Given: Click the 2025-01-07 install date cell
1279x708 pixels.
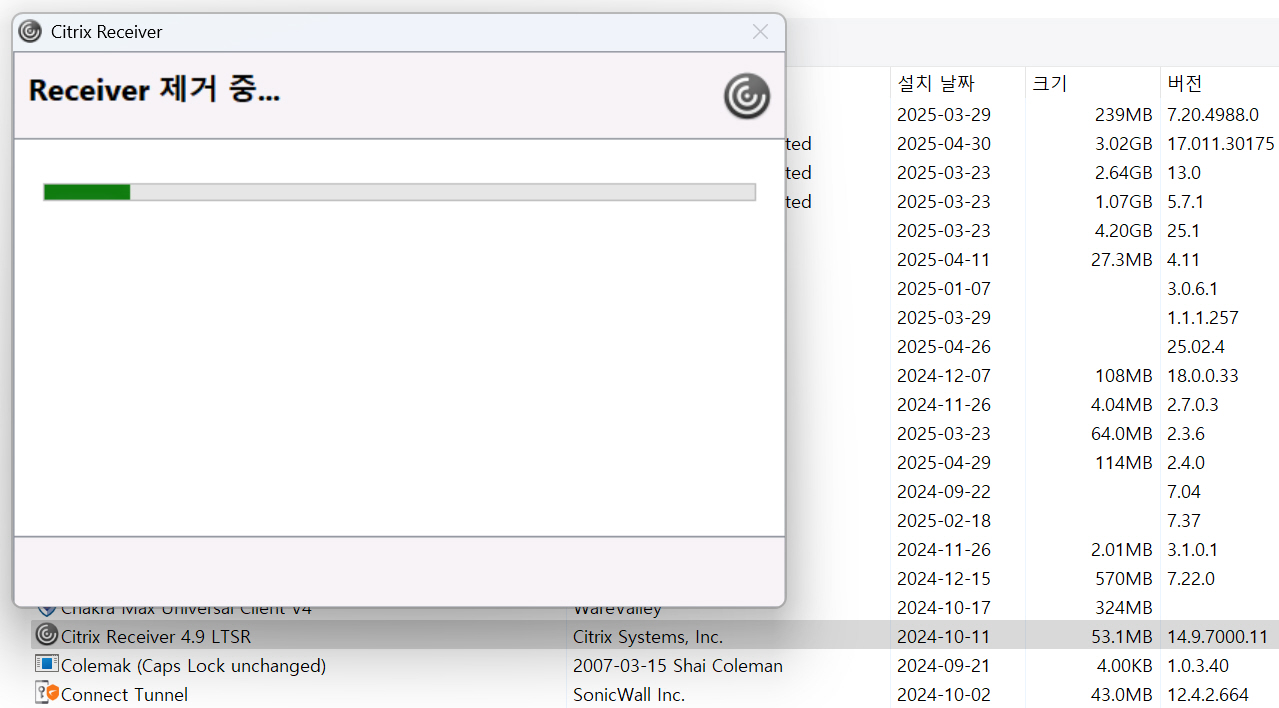Looking at the screenshot, I should (x=943, y=288).
